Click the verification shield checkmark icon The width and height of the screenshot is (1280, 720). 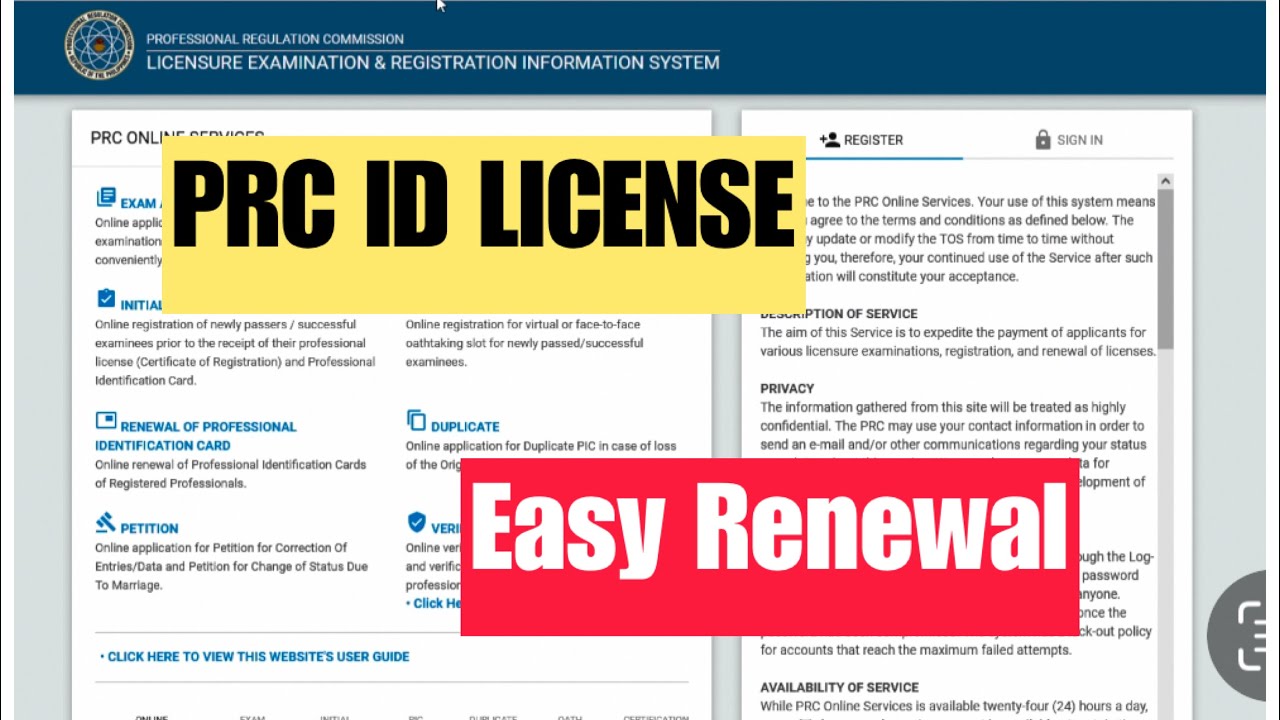(x=416, y=523)
